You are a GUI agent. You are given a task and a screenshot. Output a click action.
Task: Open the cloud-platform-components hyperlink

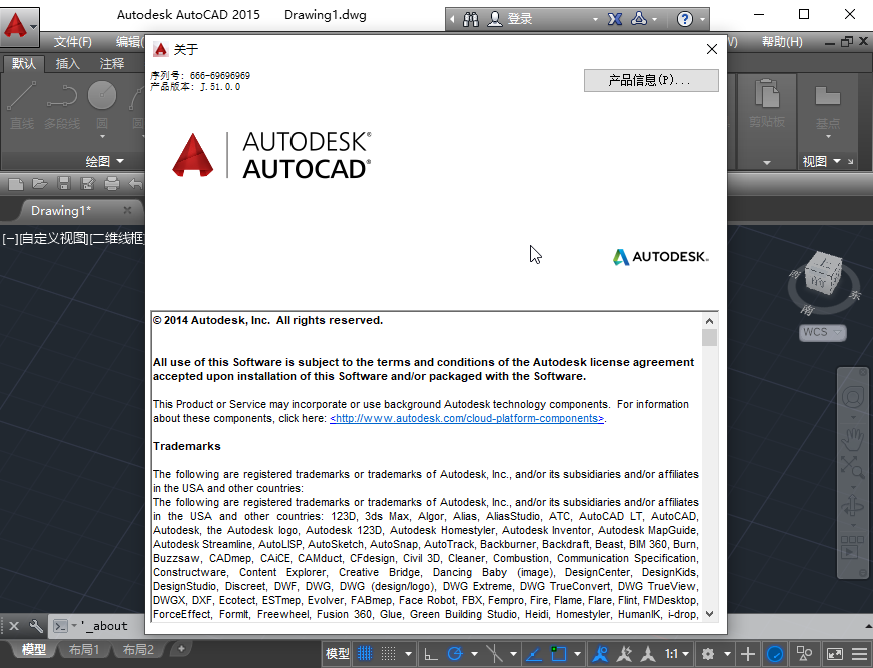466,418
